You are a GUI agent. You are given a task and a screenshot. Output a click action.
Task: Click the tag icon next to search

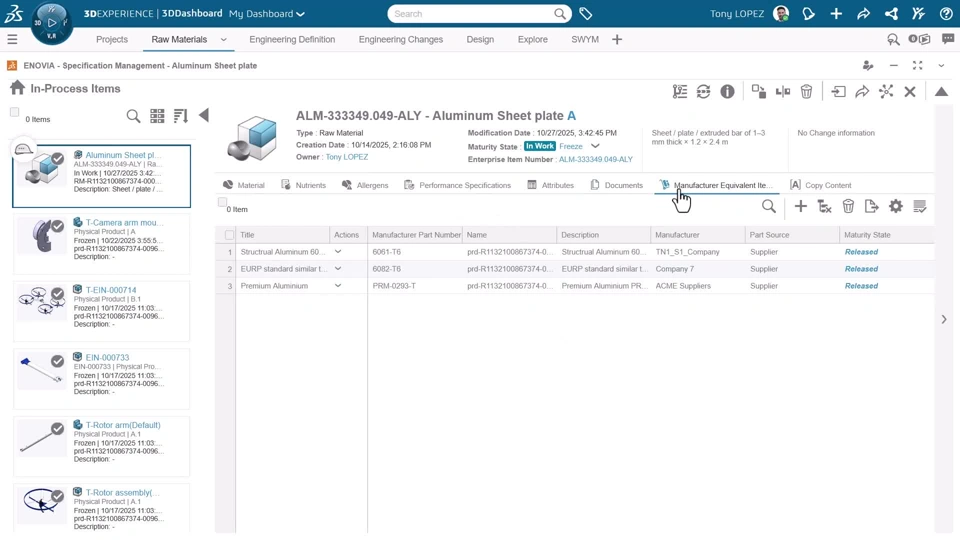[585, 13]
